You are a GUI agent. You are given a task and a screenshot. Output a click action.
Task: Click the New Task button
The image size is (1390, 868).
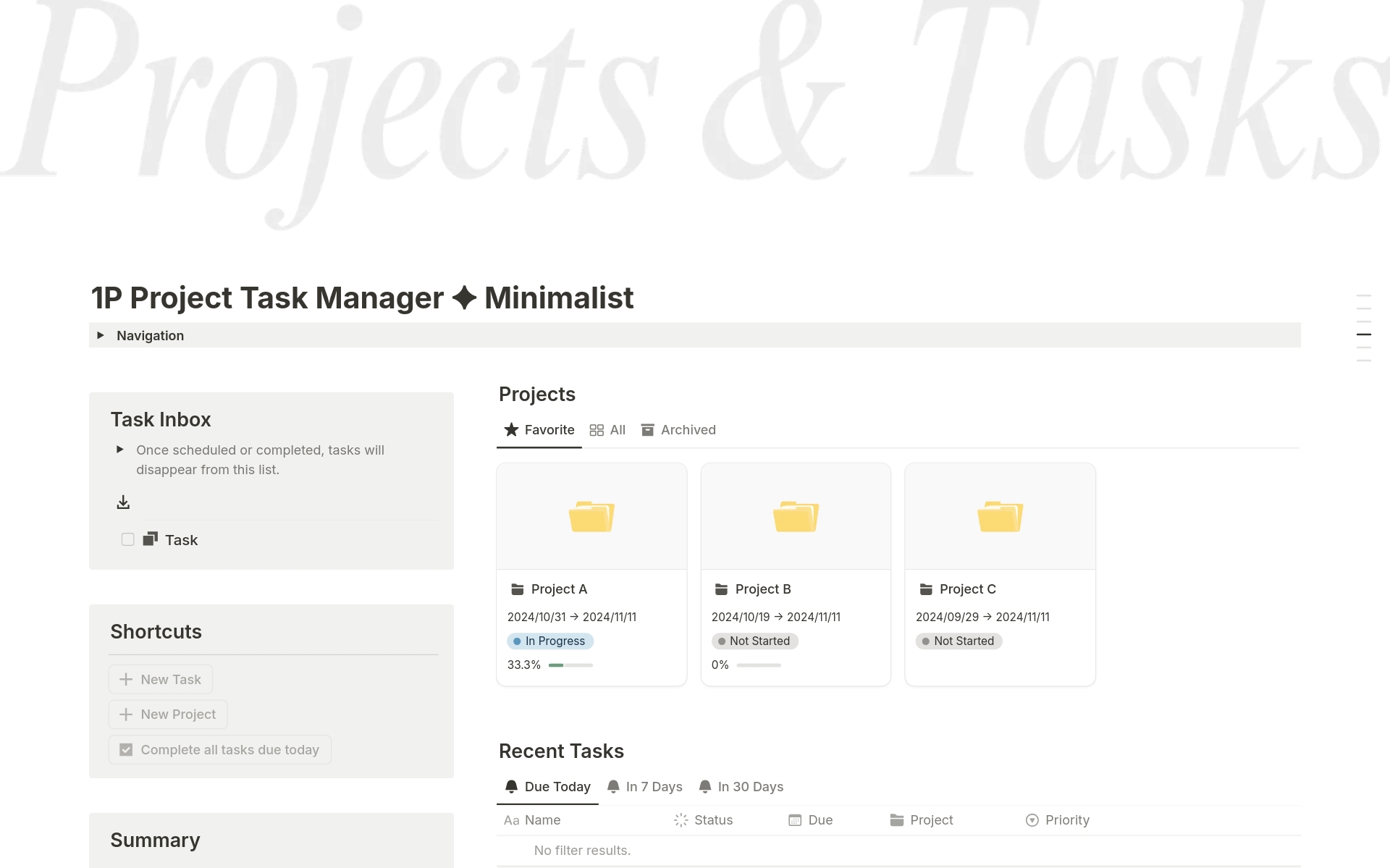click(x=160, y=679)
